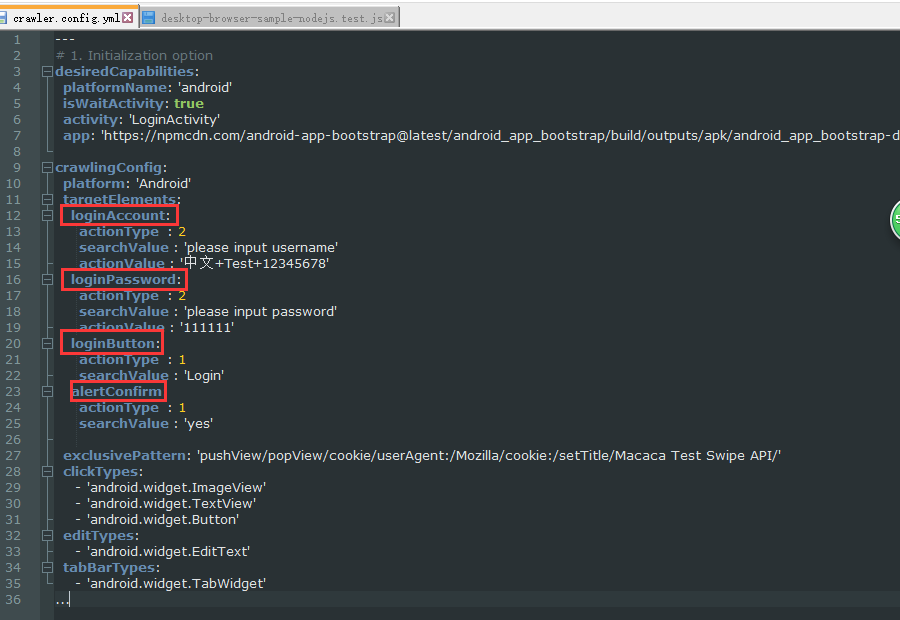
Task: Collapse alertConfirm fold at line 23
Action: [x=47, y=392]
